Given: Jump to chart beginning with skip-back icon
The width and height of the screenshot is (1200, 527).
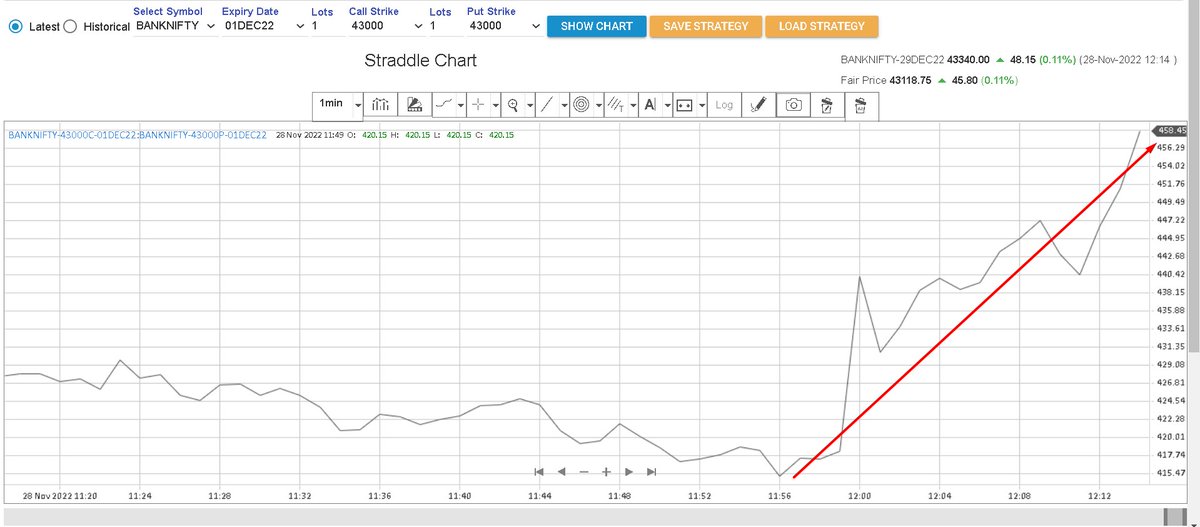Looking at the screenshot, I should [x=538, y=471].
